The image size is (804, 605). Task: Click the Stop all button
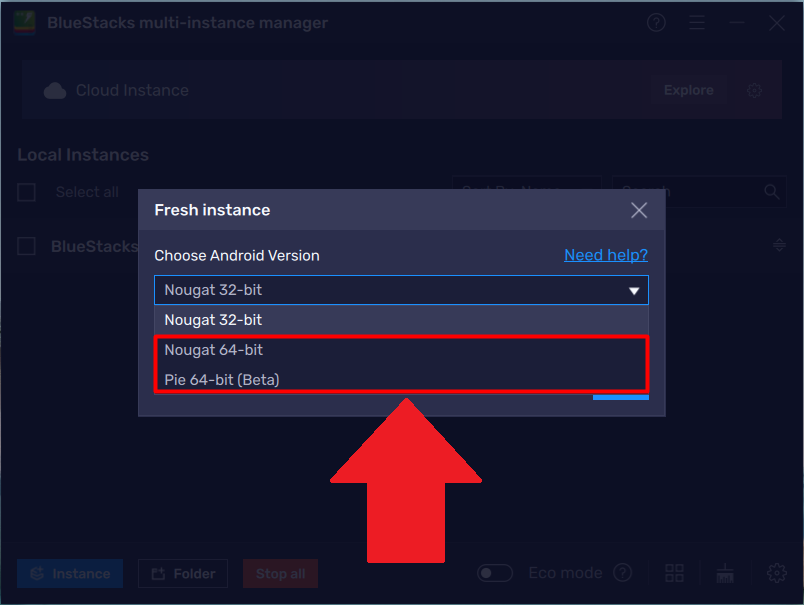[280, 573]
